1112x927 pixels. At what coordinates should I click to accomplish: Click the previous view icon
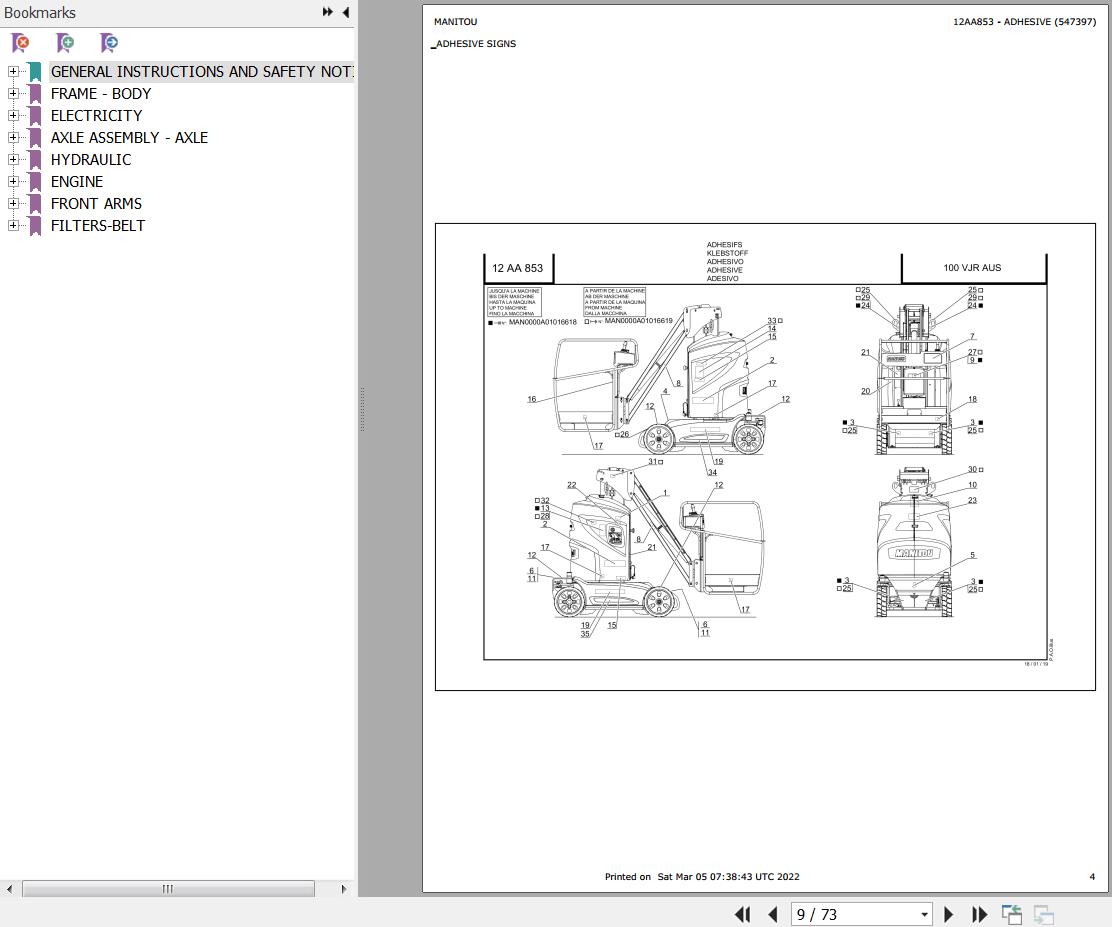pos(1011,914)
